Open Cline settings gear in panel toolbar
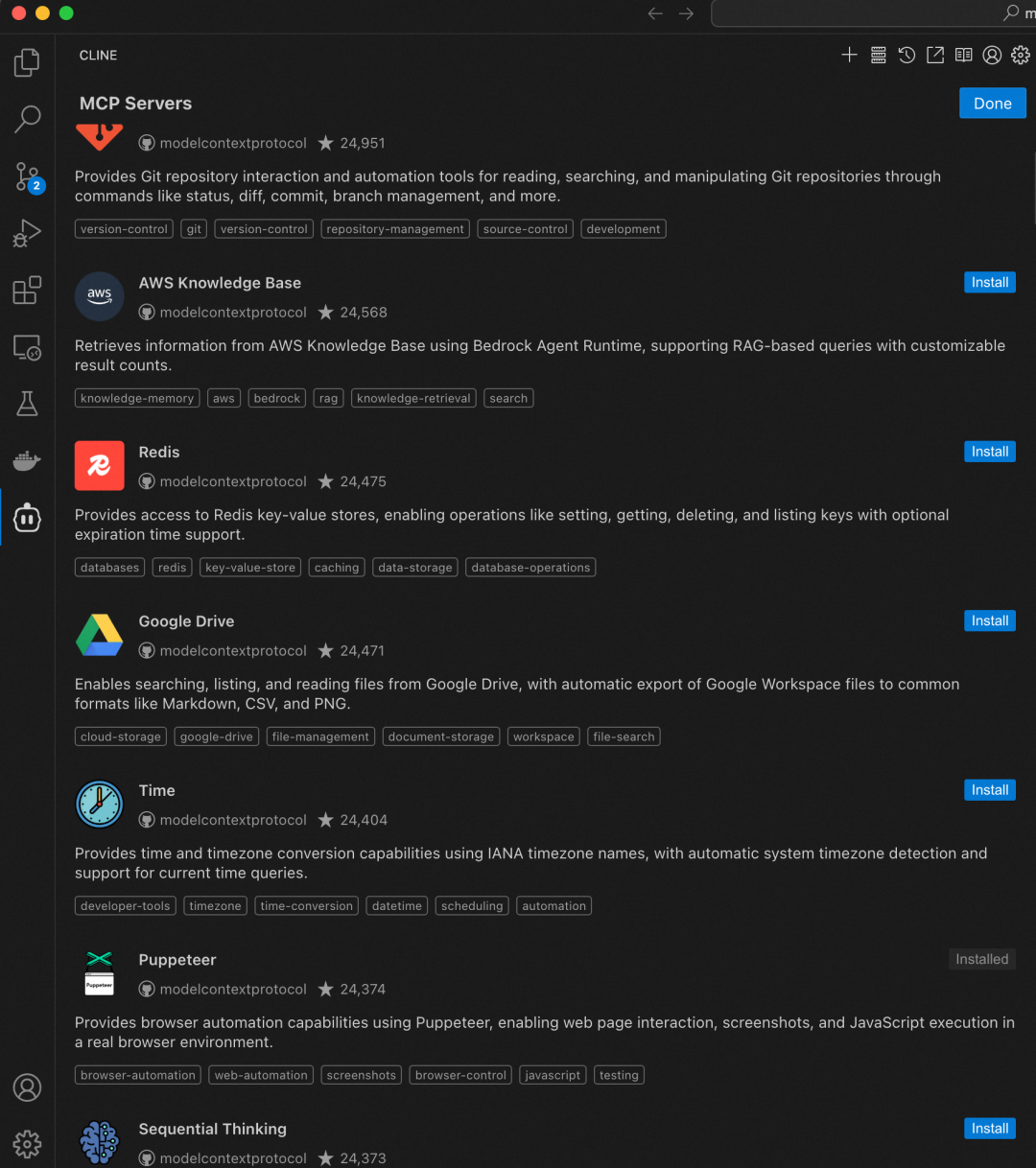This screenshot has height=1168, width=1036. (1021, 56)
